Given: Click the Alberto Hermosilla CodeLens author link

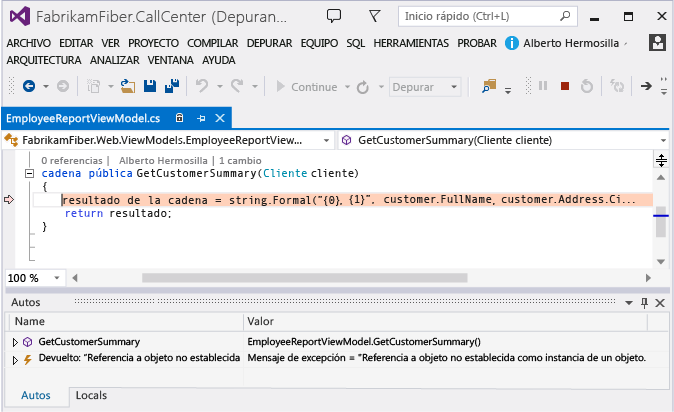Looking at the screenshot, I should click(163, 160).
